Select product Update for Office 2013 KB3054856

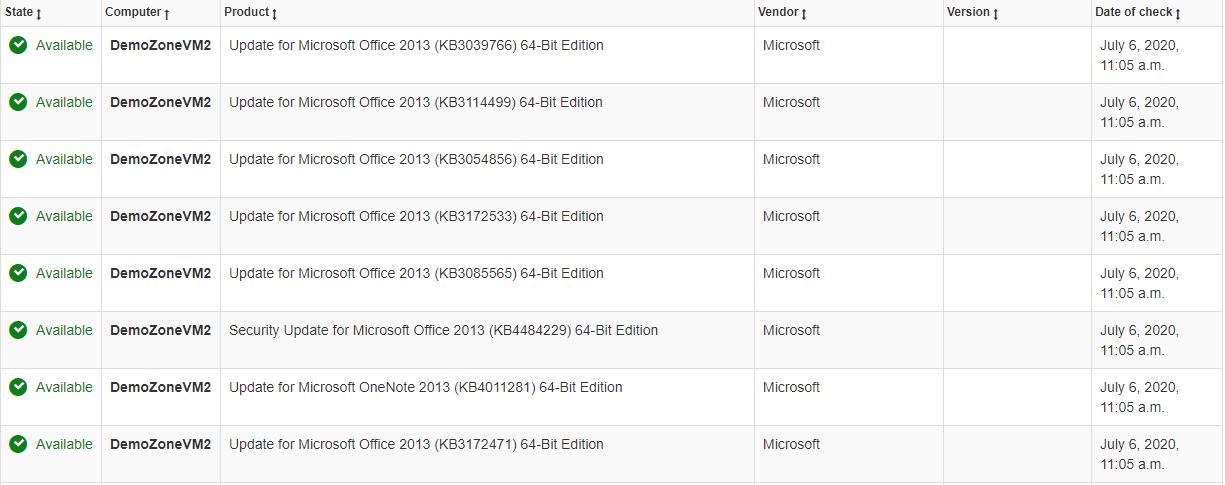[x=416, y=159]
